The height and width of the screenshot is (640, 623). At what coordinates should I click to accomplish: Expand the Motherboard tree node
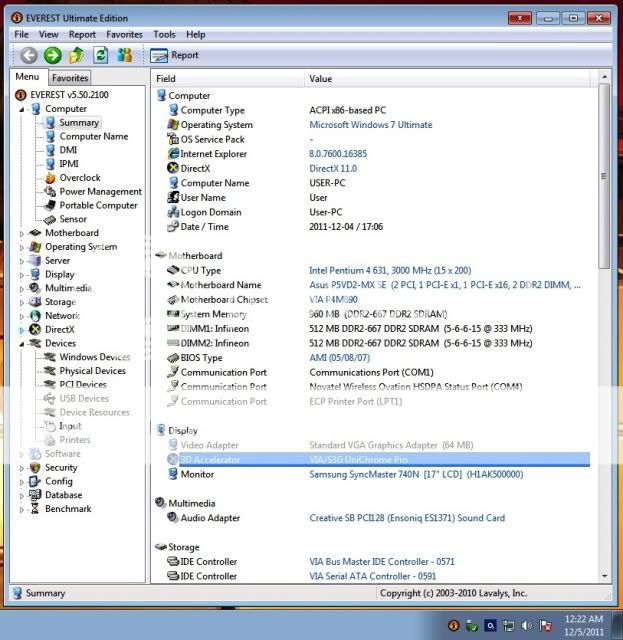(22, 233)
